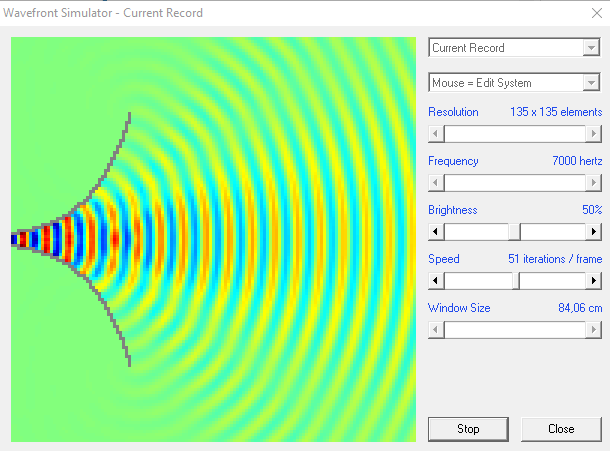The height and width of the screenshot is (451, 610).
Task: Increase Frequency with the right arrow
Action: click(x=593, y=183)
